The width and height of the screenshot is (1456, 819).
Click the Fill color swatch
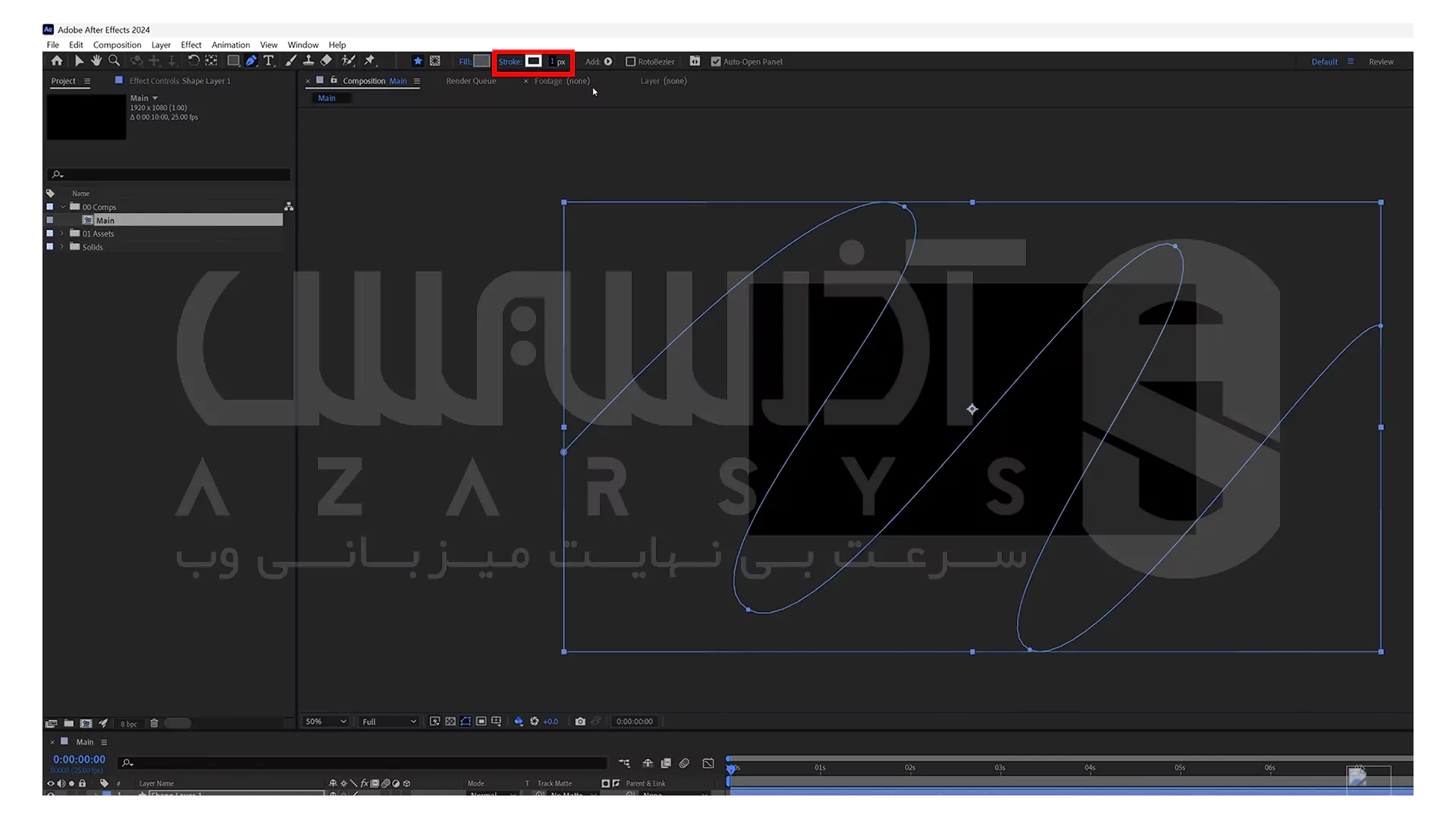pyautogui.click(x=482, y=61)
